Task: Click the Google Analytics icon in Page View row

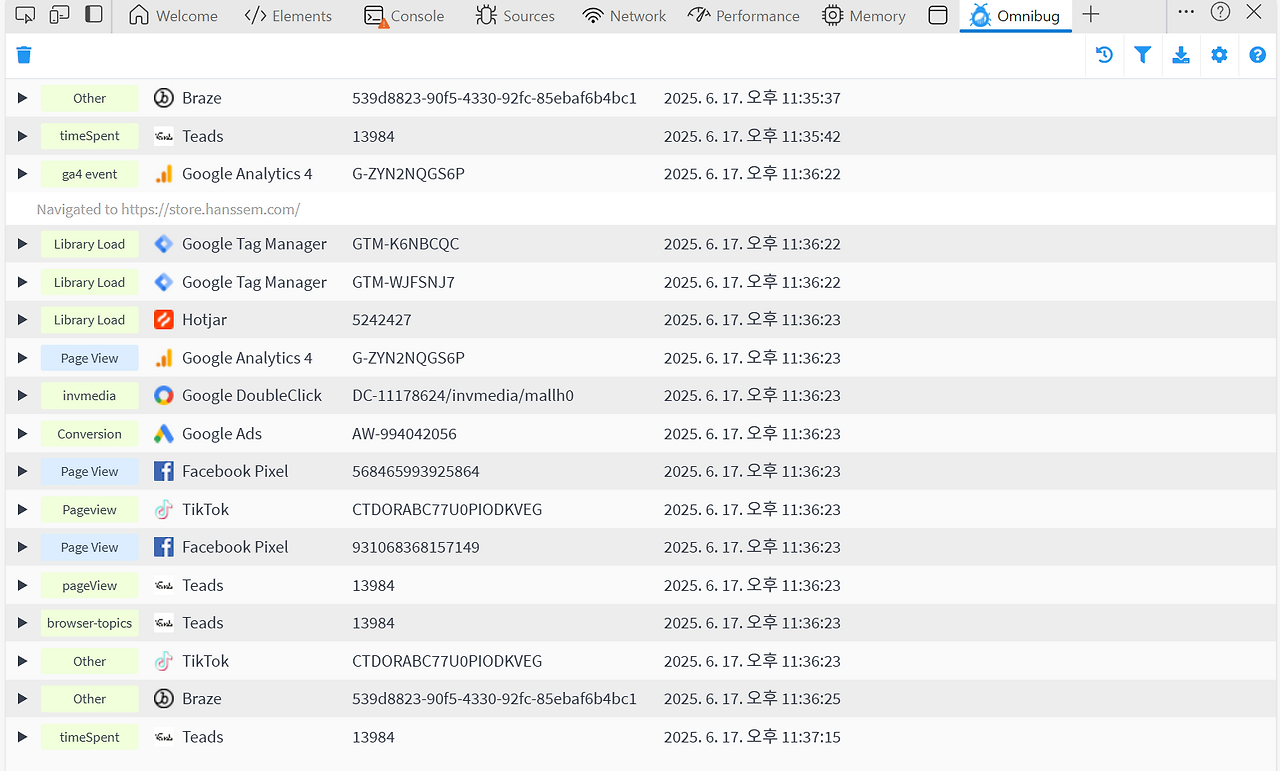Action: 164,358
